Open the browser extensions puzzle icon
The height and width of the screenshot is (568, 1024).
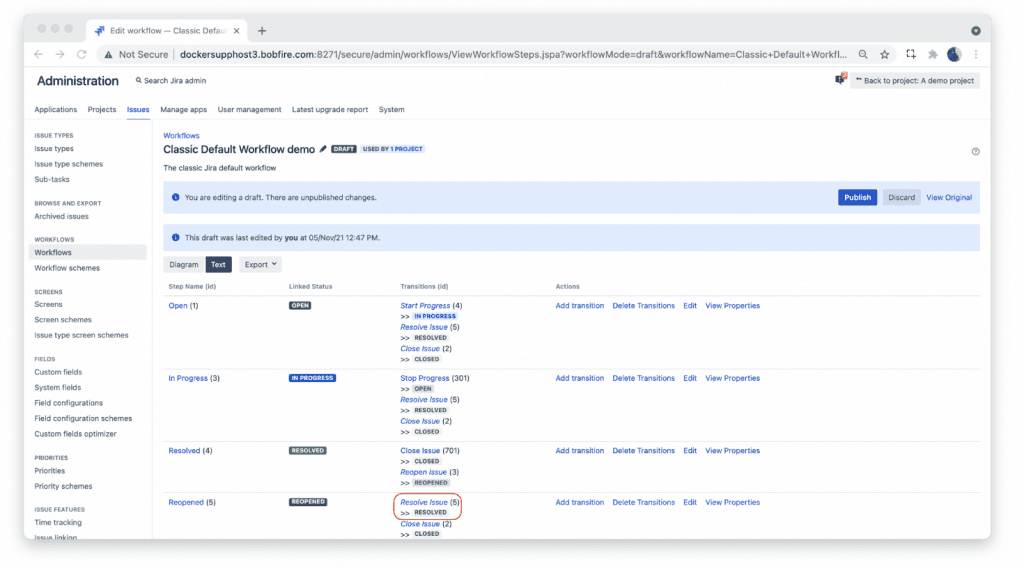click(x=933, y=55)
